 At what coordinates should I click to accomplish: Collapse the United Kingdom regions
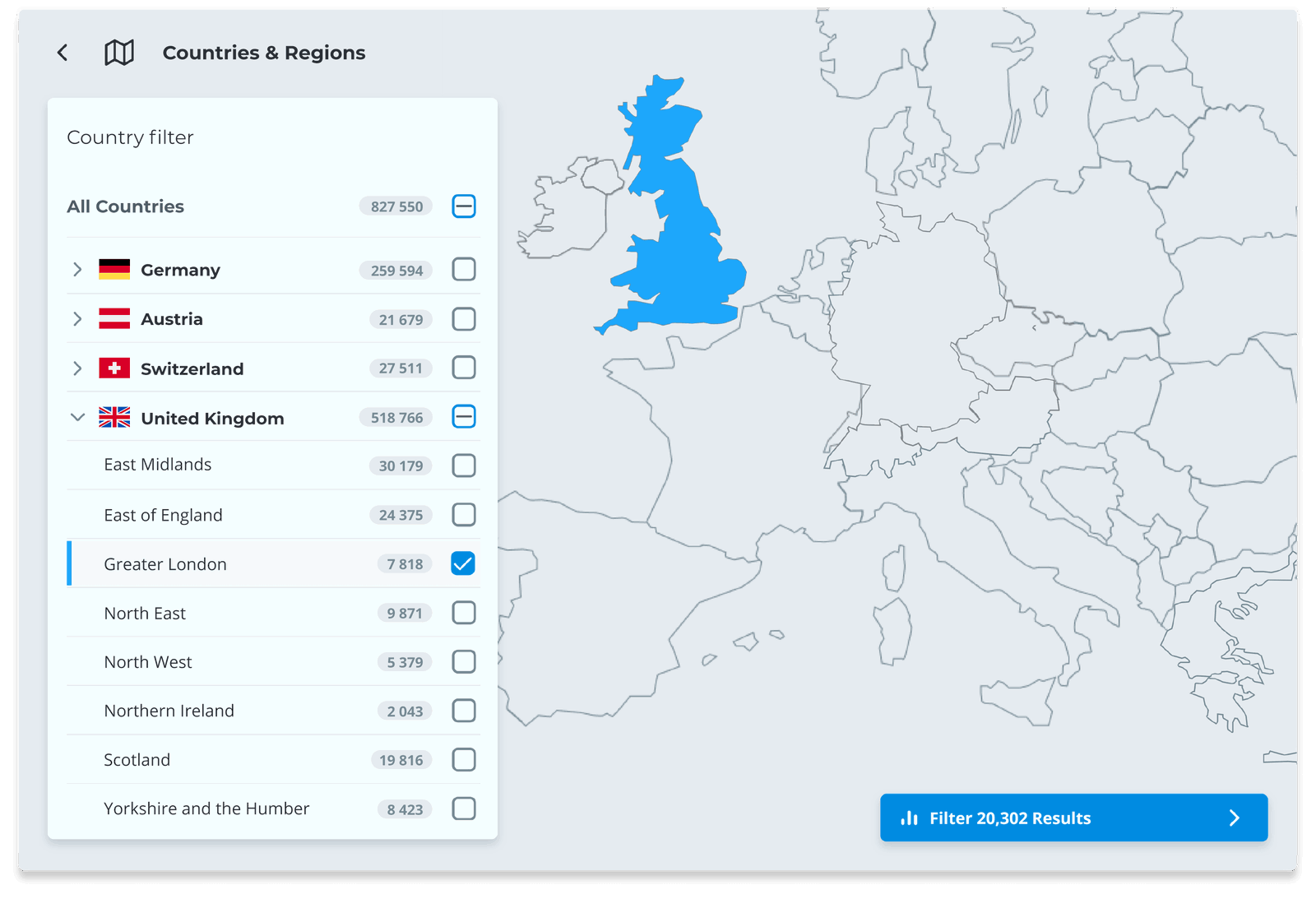[77, 417]
